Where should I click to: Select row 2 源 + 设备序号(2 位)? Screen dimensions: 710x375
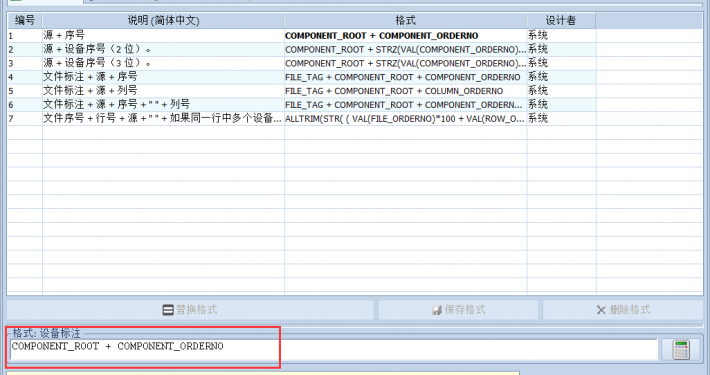tap(163, 49)
